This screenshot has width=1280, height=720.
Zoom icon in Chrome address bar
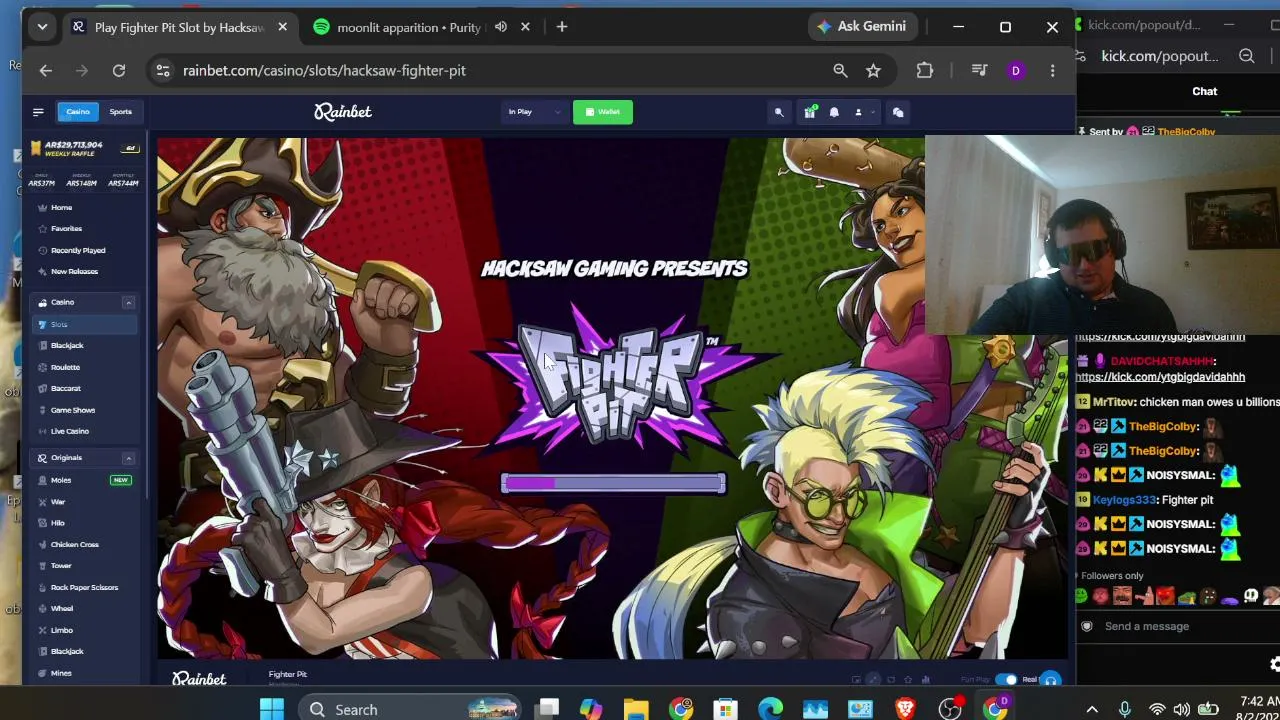pos(840,70)
